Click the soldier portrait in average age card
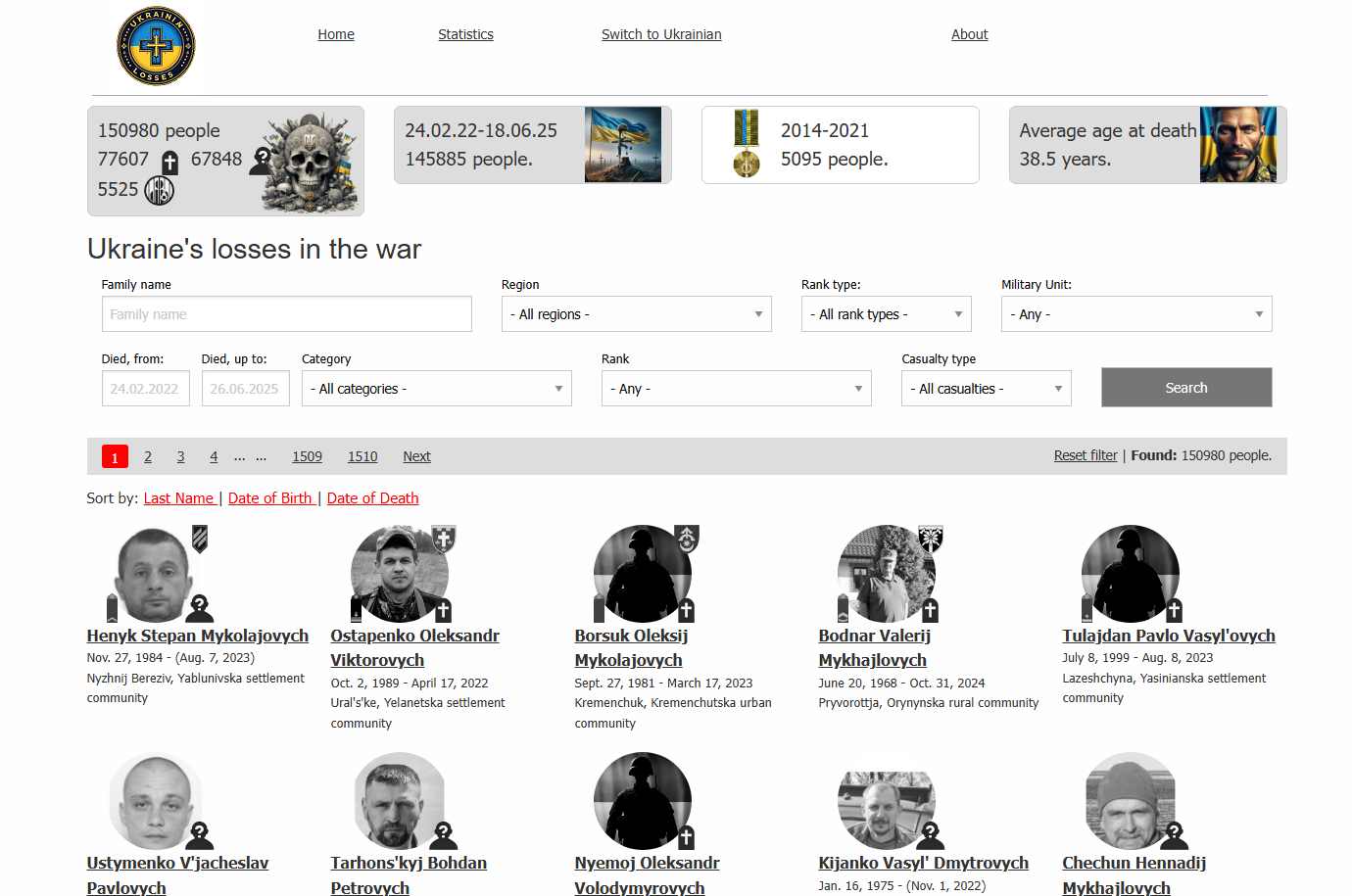 pos(1238,145)
